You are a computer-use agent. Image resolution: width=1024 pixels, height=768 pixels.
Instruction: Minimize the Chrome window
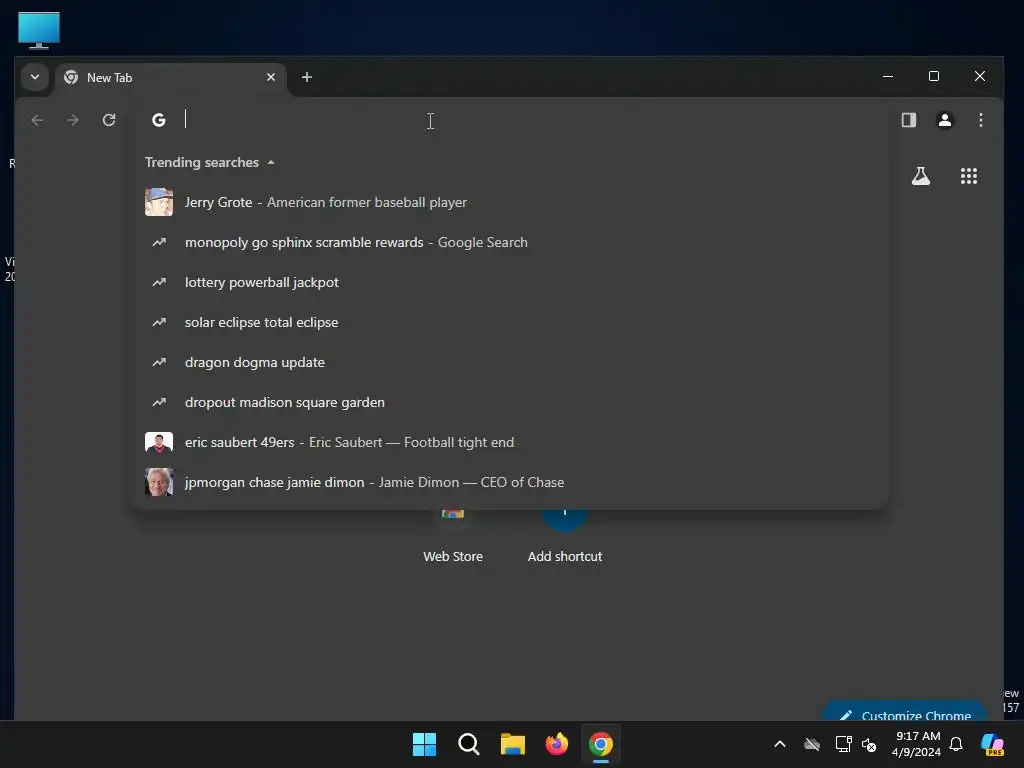tap(888, 76)
